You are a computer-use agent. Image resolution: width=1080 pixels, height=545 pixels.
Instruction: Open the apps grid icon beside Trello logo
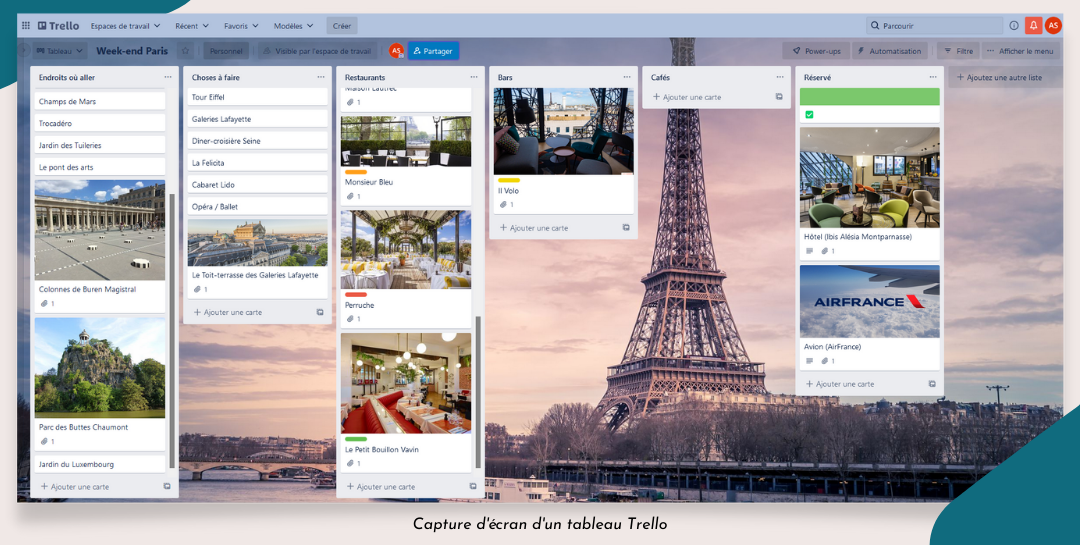[26, 26]
